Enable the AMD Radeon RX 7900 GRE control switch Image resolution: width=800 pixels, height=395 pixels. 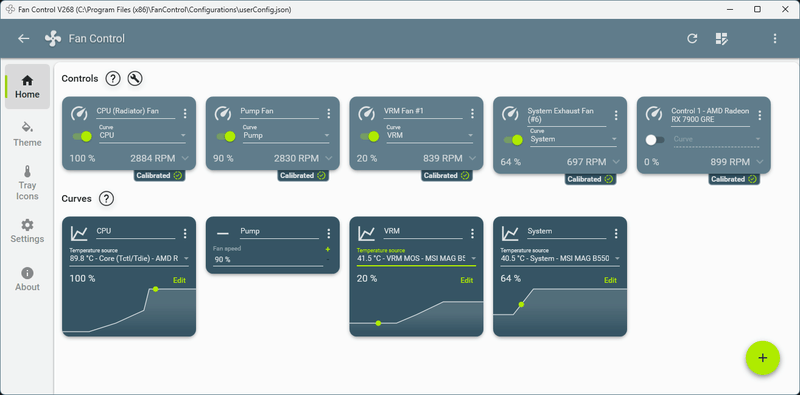(655, 140)
